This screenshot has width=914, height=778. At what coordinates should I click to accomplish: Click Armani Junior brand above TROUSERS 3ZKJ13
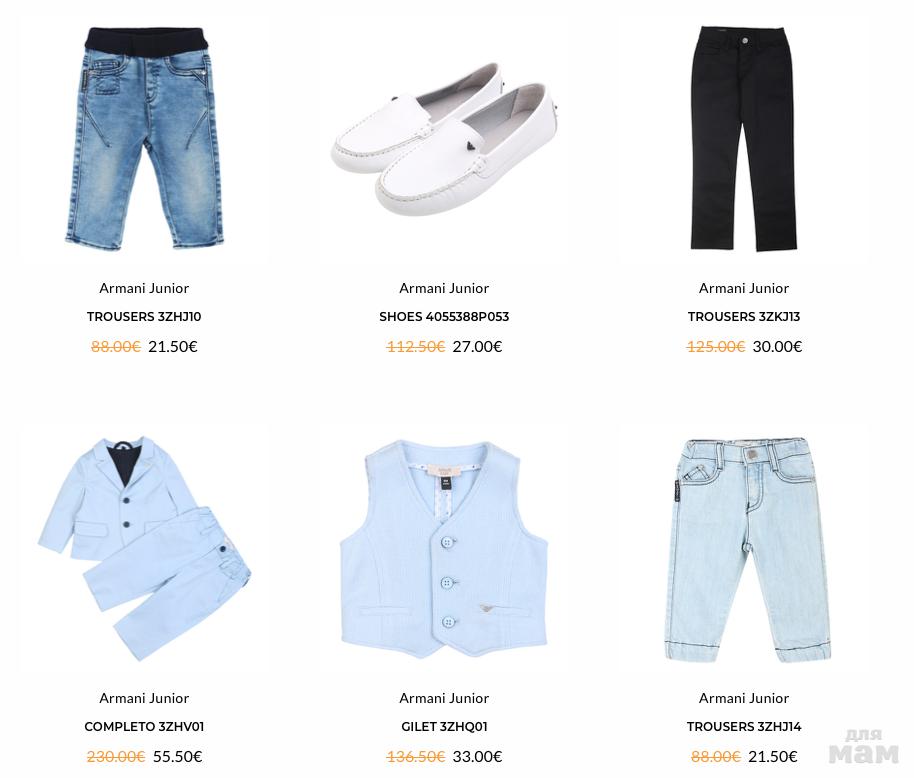coord(744,288)
